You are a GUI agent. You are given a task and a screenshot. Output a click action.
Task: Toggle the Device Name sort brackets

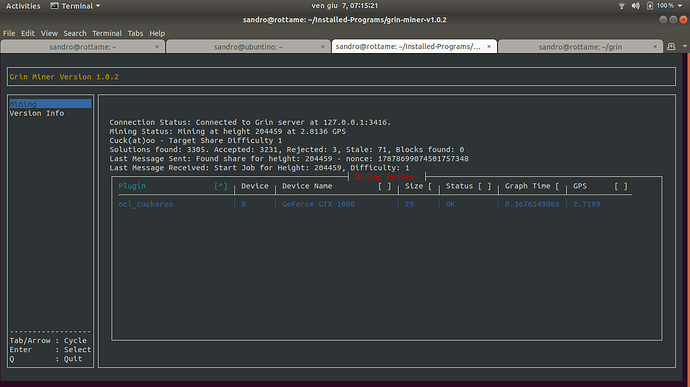tap(384, 186)
